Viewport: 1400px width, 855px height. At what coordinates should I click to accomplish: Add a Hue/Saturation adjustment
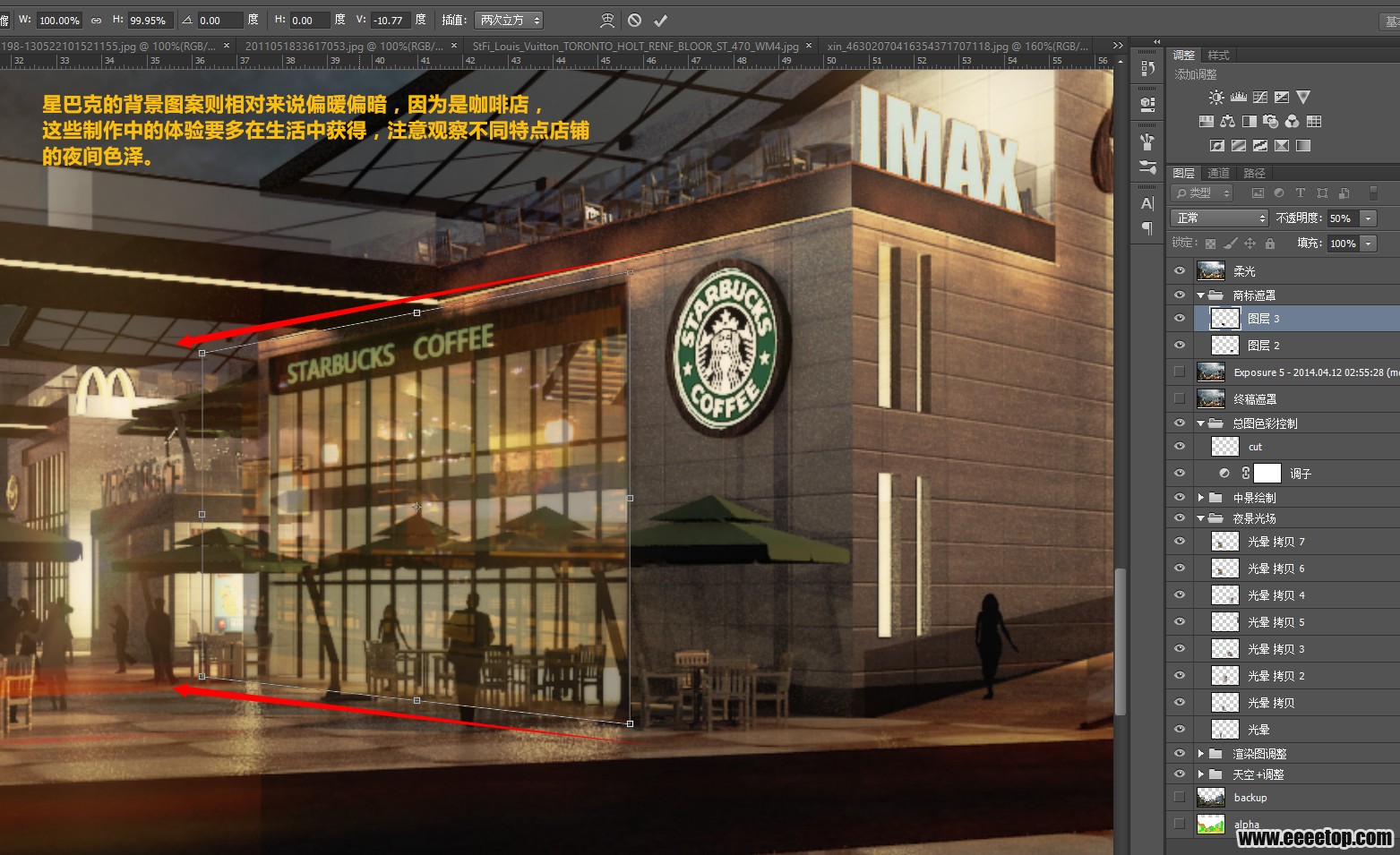click(1206, 121)
